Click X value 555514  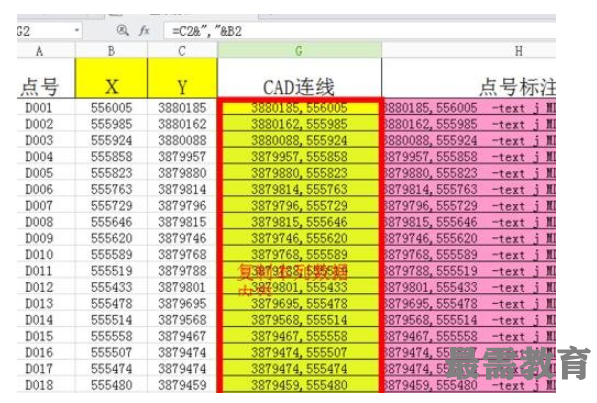[111, 320]
